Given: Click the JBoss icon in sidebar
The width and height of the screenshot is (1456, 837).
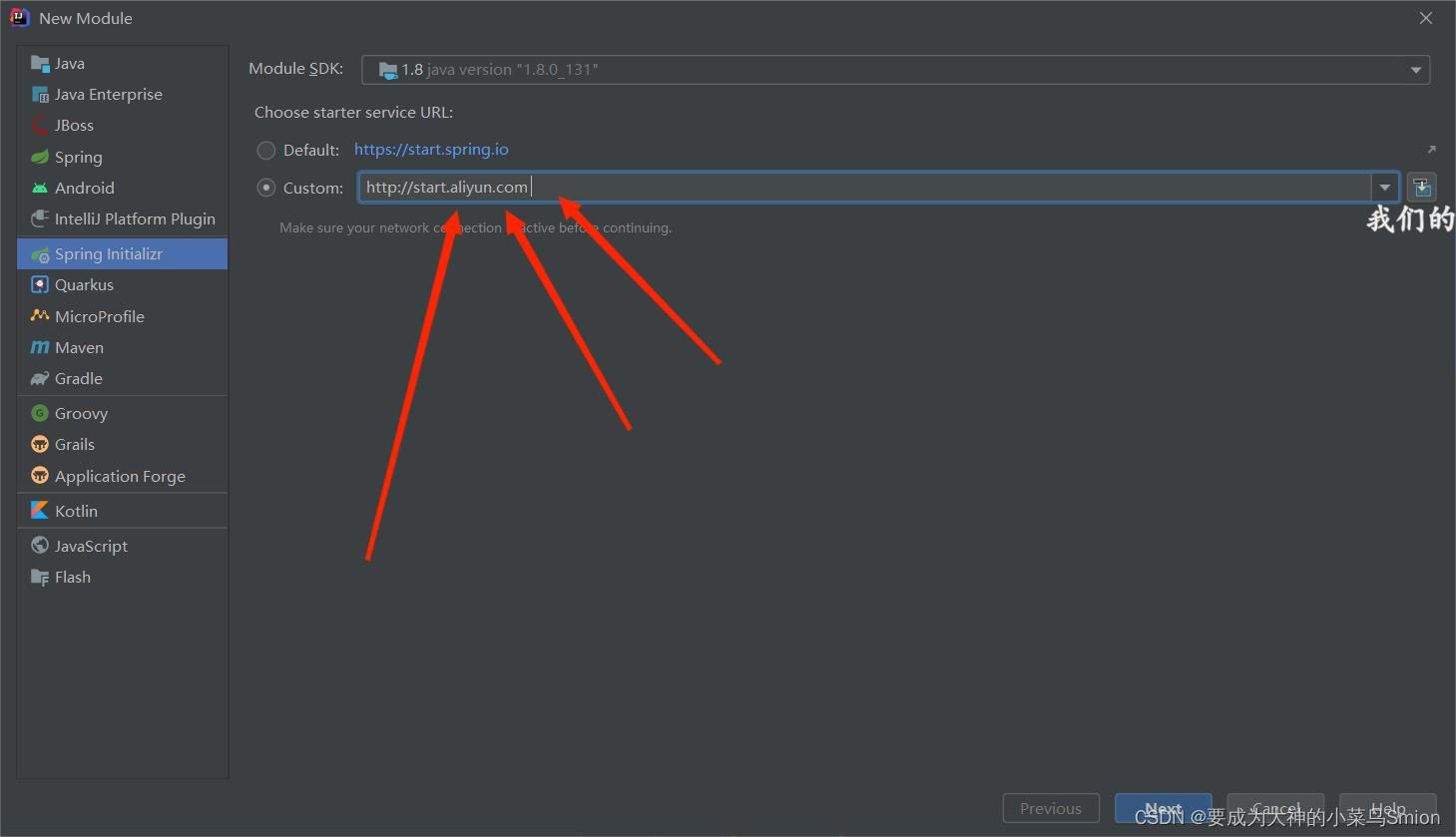Looking at the screenshot, I should [40, 126].
